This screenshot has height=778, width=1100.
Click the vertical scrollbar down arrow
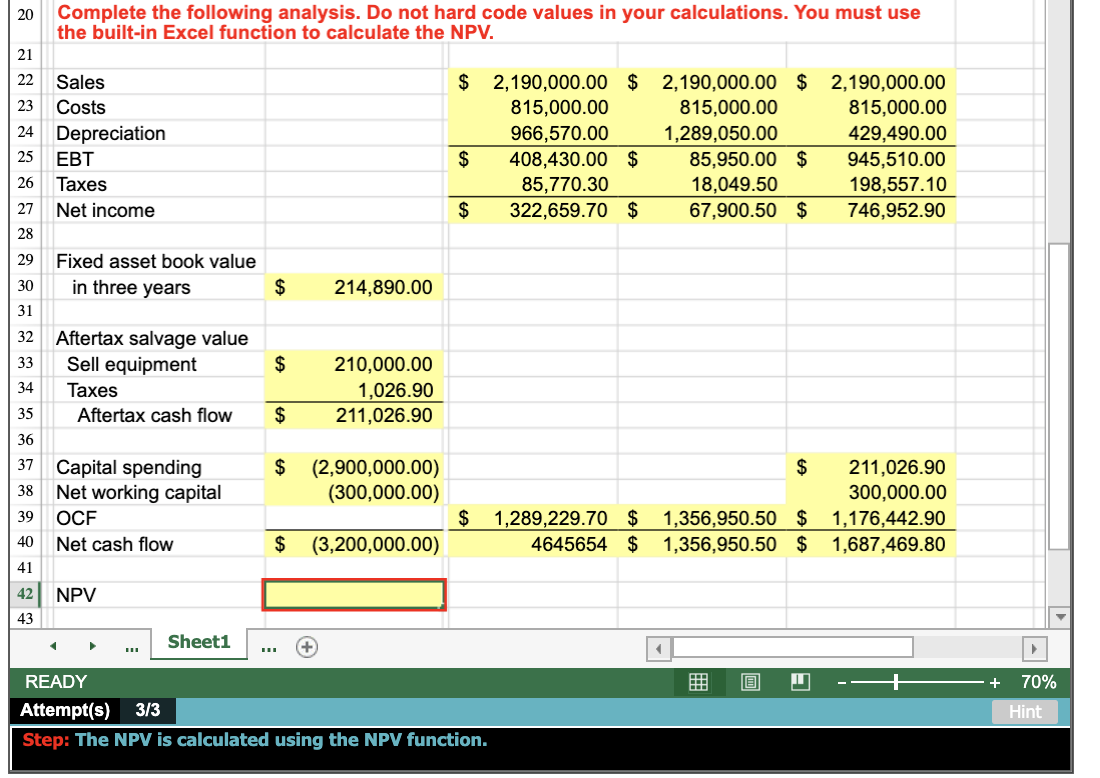coord(1062,617)
